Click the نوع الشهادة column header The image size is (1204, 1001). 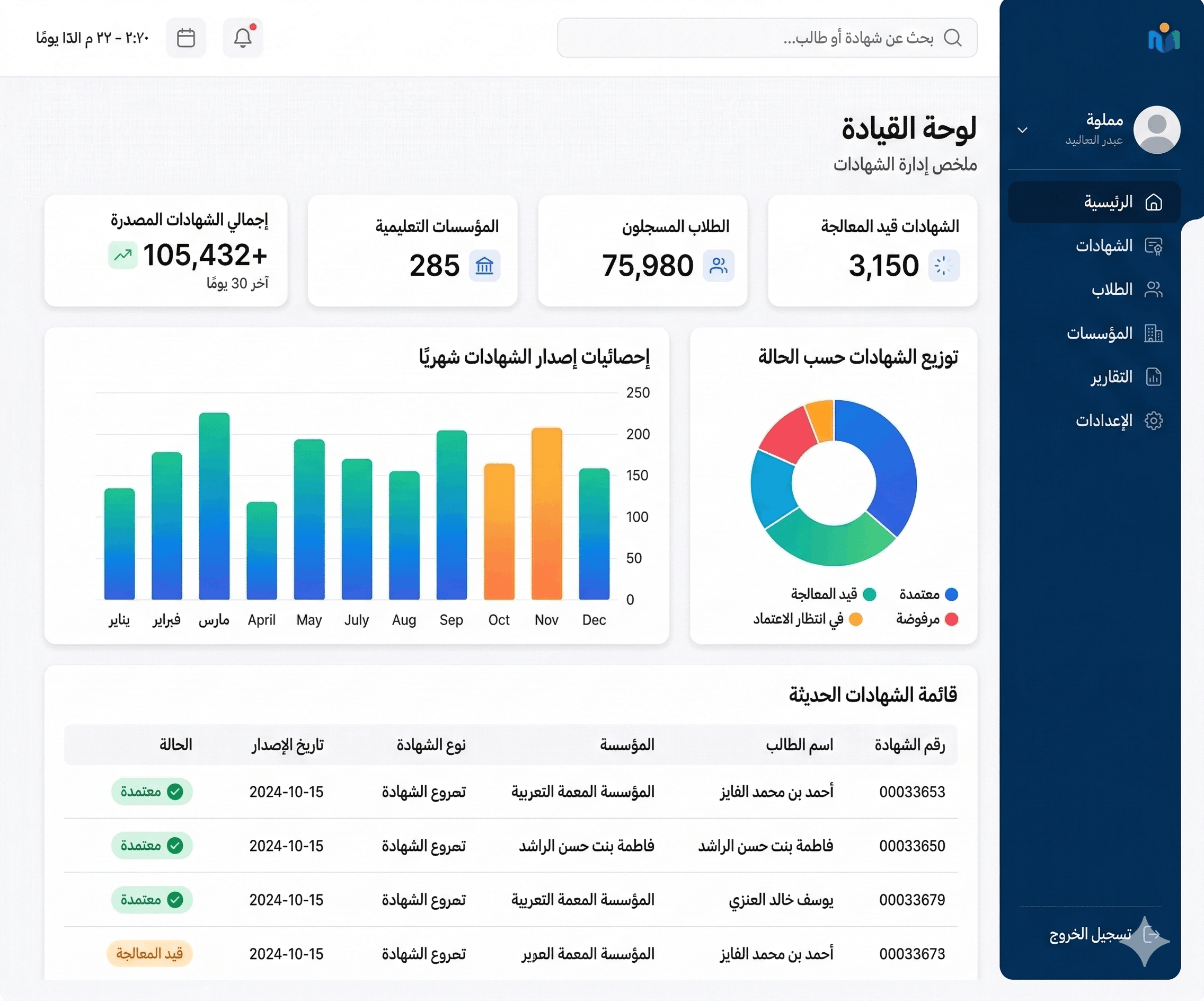431,744
